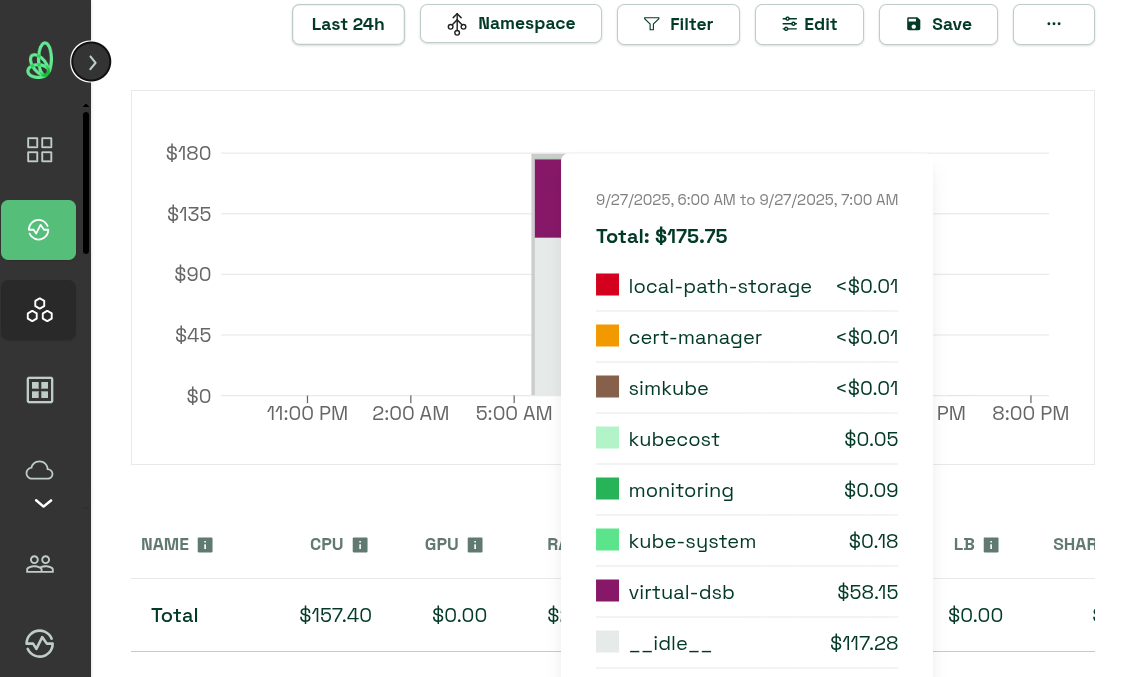Select the highlighted Monitor sidebar icon

pyautogui.click(x=39, y=229)
